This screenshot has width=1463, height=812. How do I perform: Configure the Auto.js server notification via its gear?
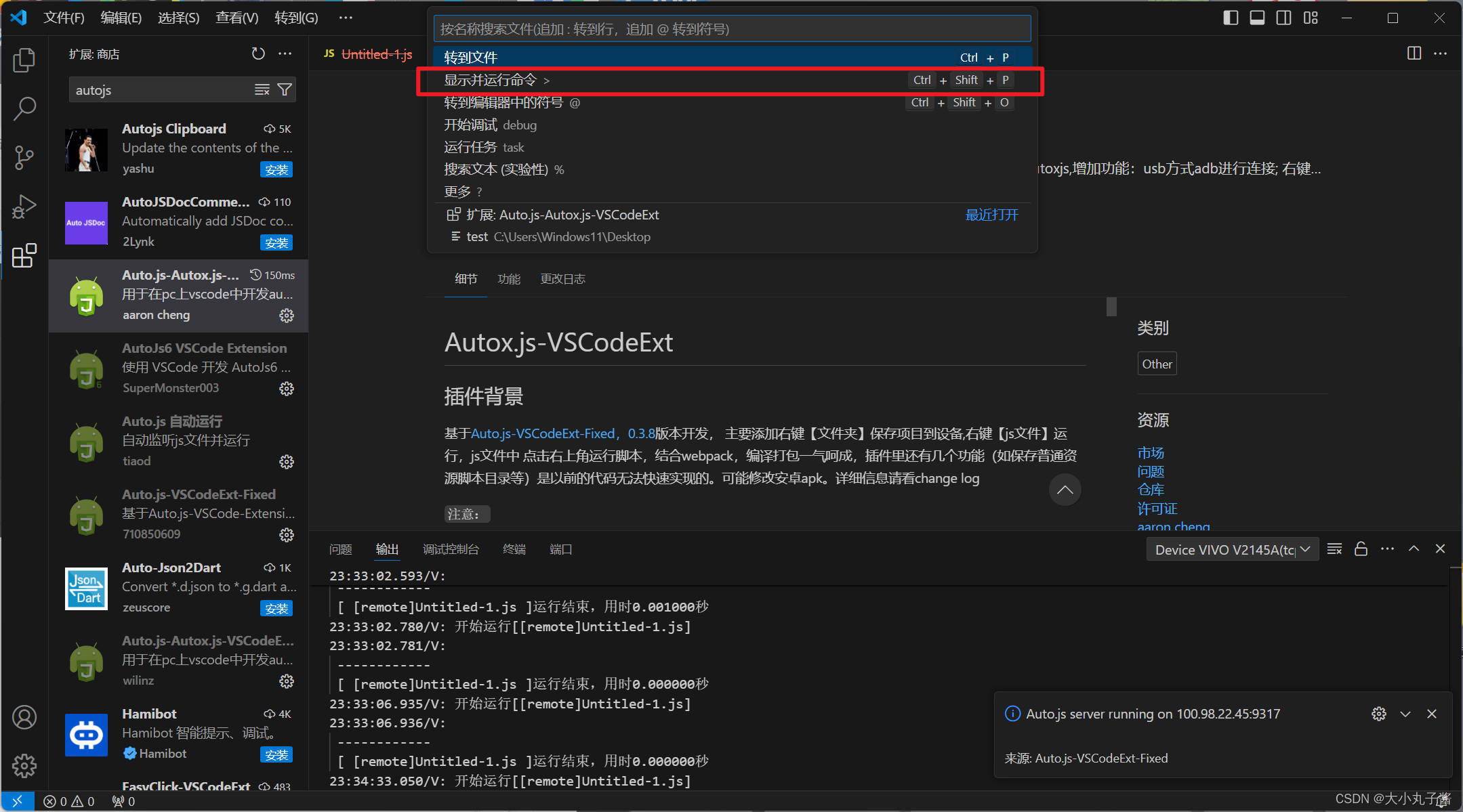[1379, 713]
